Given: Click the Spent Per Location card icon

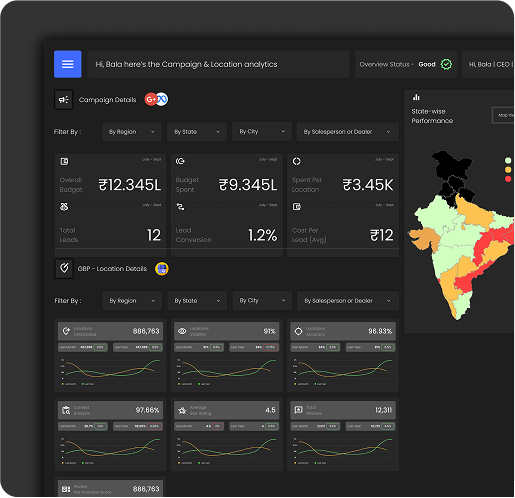Looking at the screenshot, I should pos(297,161).
